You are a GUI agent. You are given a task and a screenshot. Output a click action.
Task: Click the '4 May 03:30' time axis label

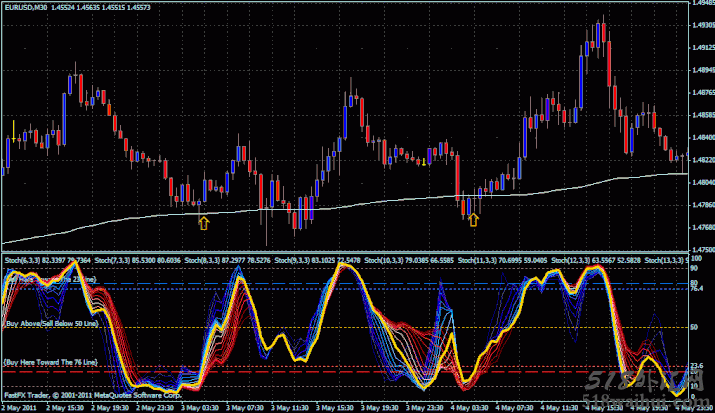click(471, 408)
